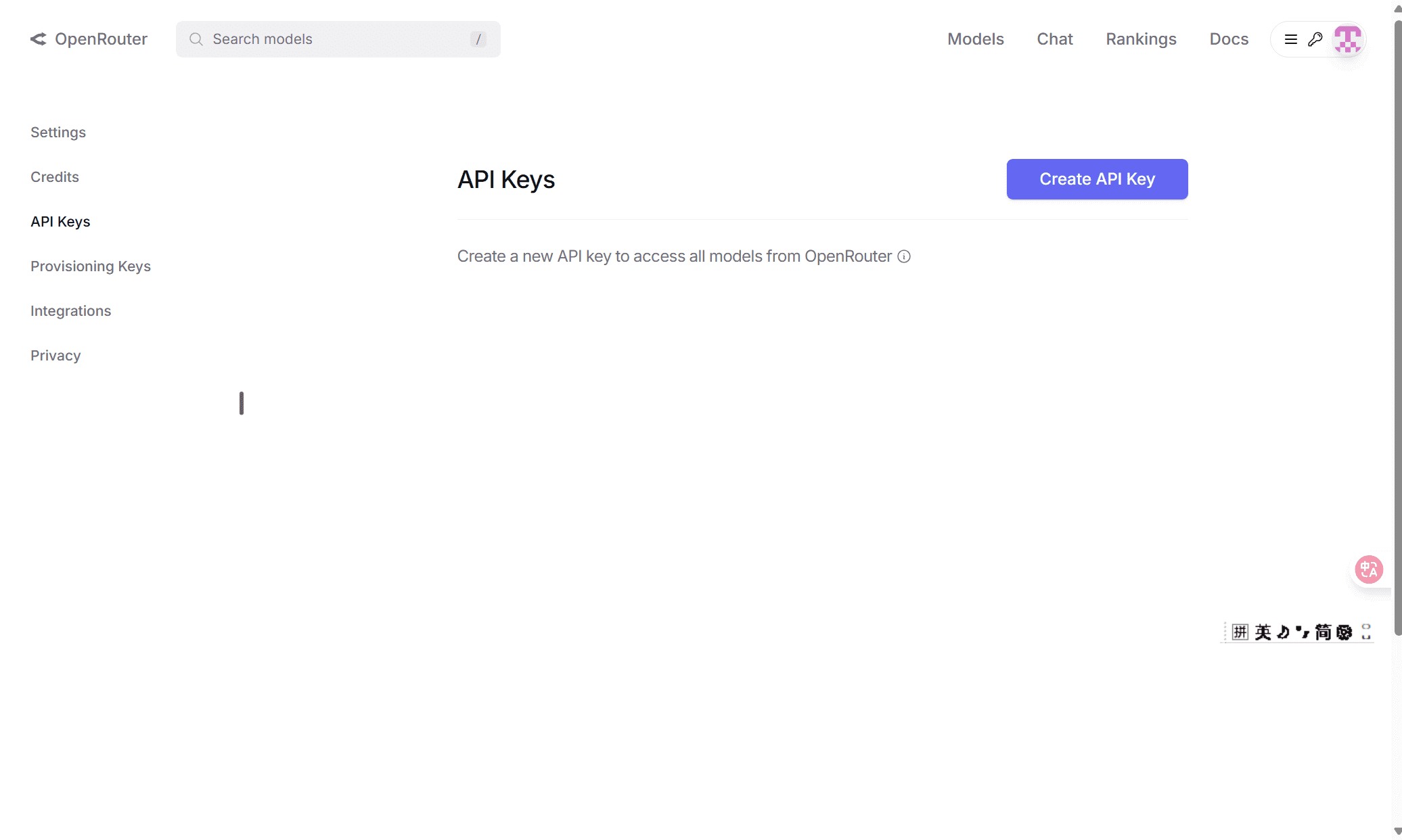Toggle IME punctuation mode

[1303, 632]
